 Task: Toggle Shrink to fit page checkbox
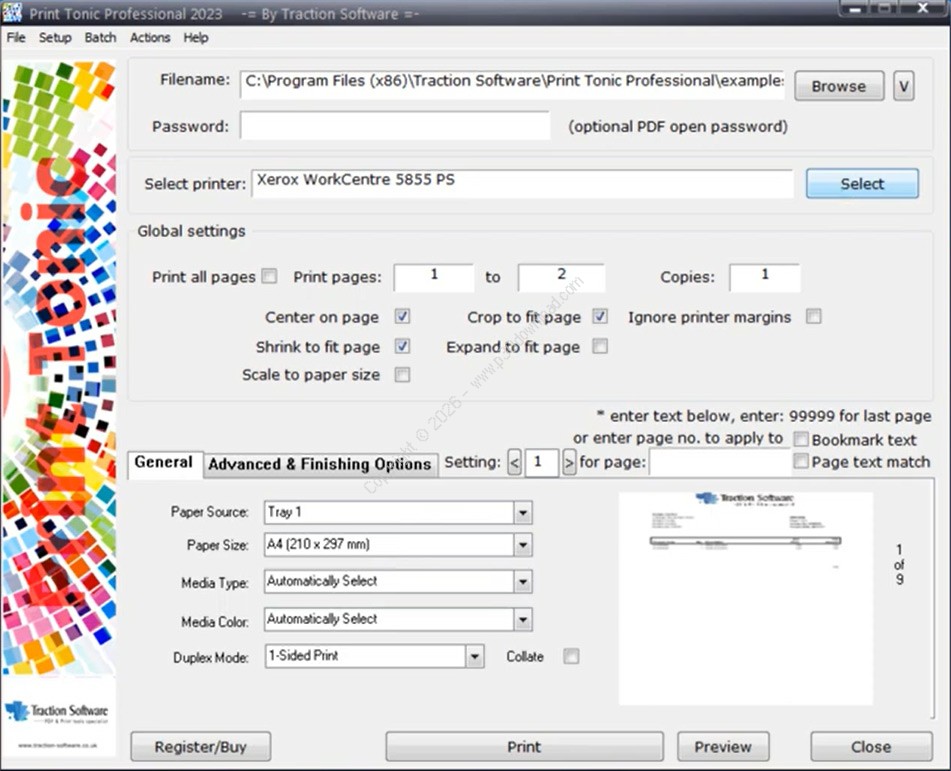click(x=402, y=346)
